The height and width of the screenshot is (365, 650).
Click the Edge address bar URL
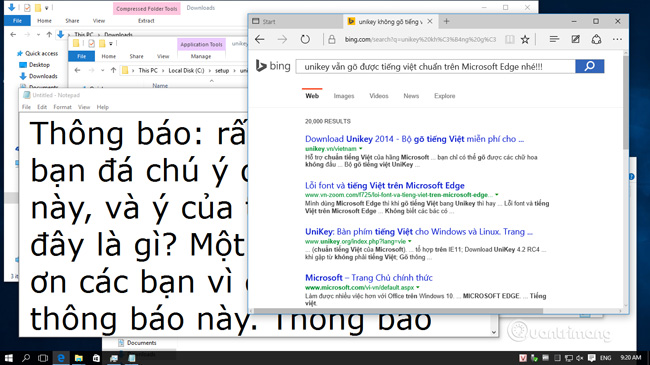pos(420,39)
